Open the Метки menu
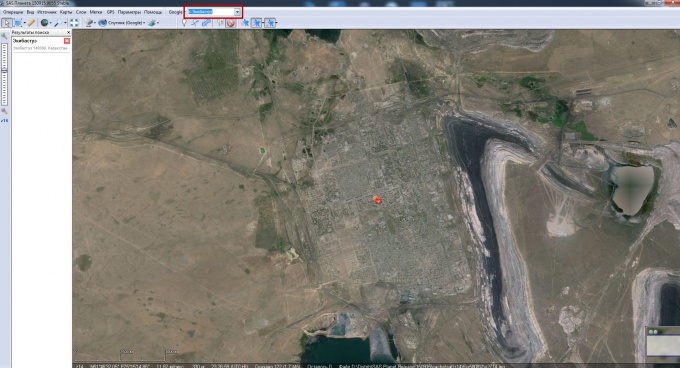This screenshot has width=680, height=368. (95, 12)
